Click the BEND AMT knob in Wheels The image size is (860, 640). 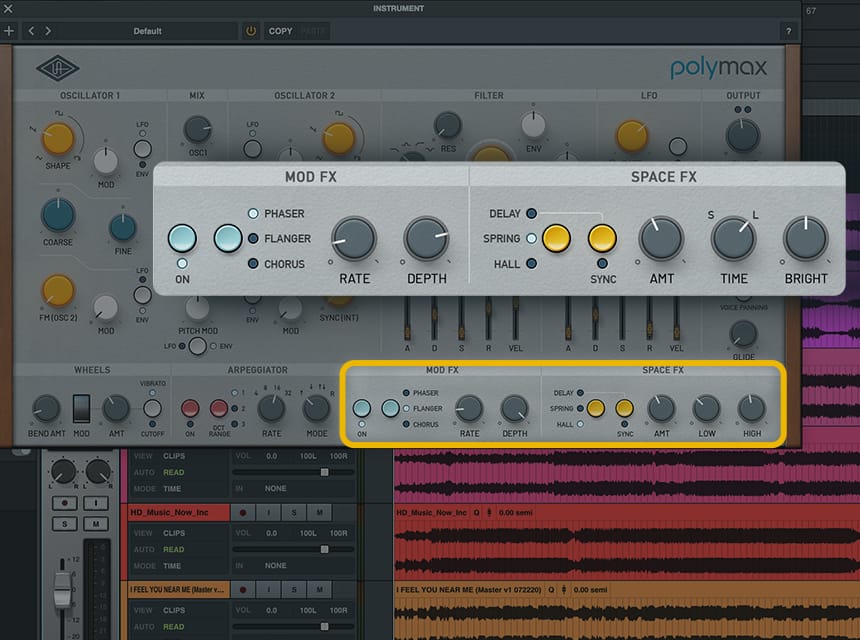pyautogui.click(x=46, y=409)
